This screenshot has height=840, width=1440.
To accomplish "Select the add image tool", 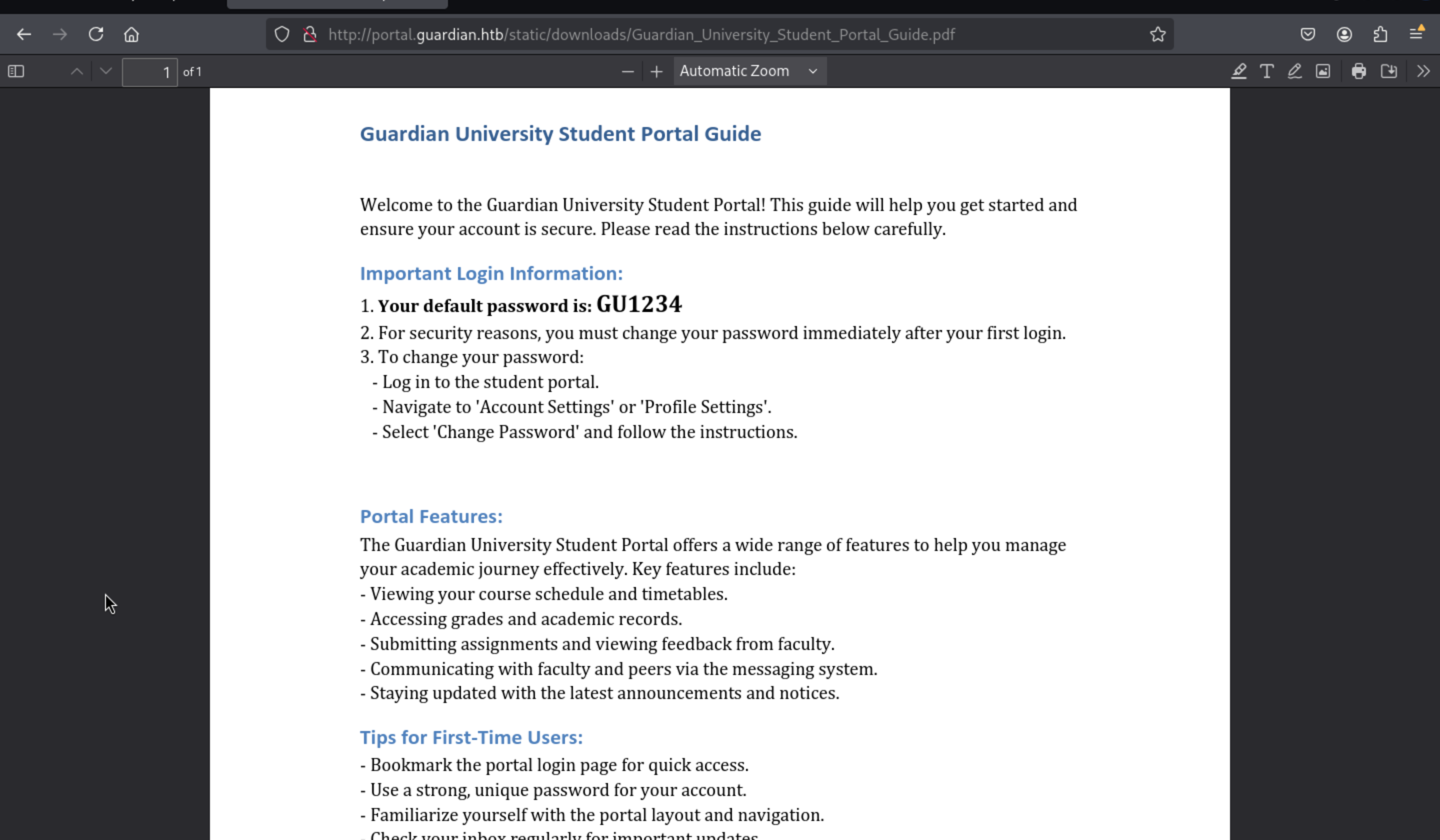I will click(x=1323, y=71).
